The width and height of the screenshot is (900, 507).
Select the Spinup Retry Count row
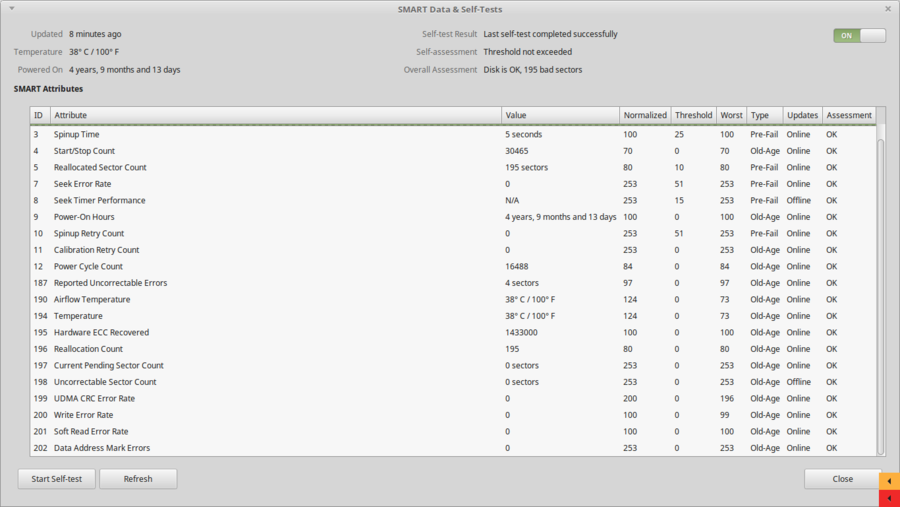pyautogui.click(x=453, y=234)
